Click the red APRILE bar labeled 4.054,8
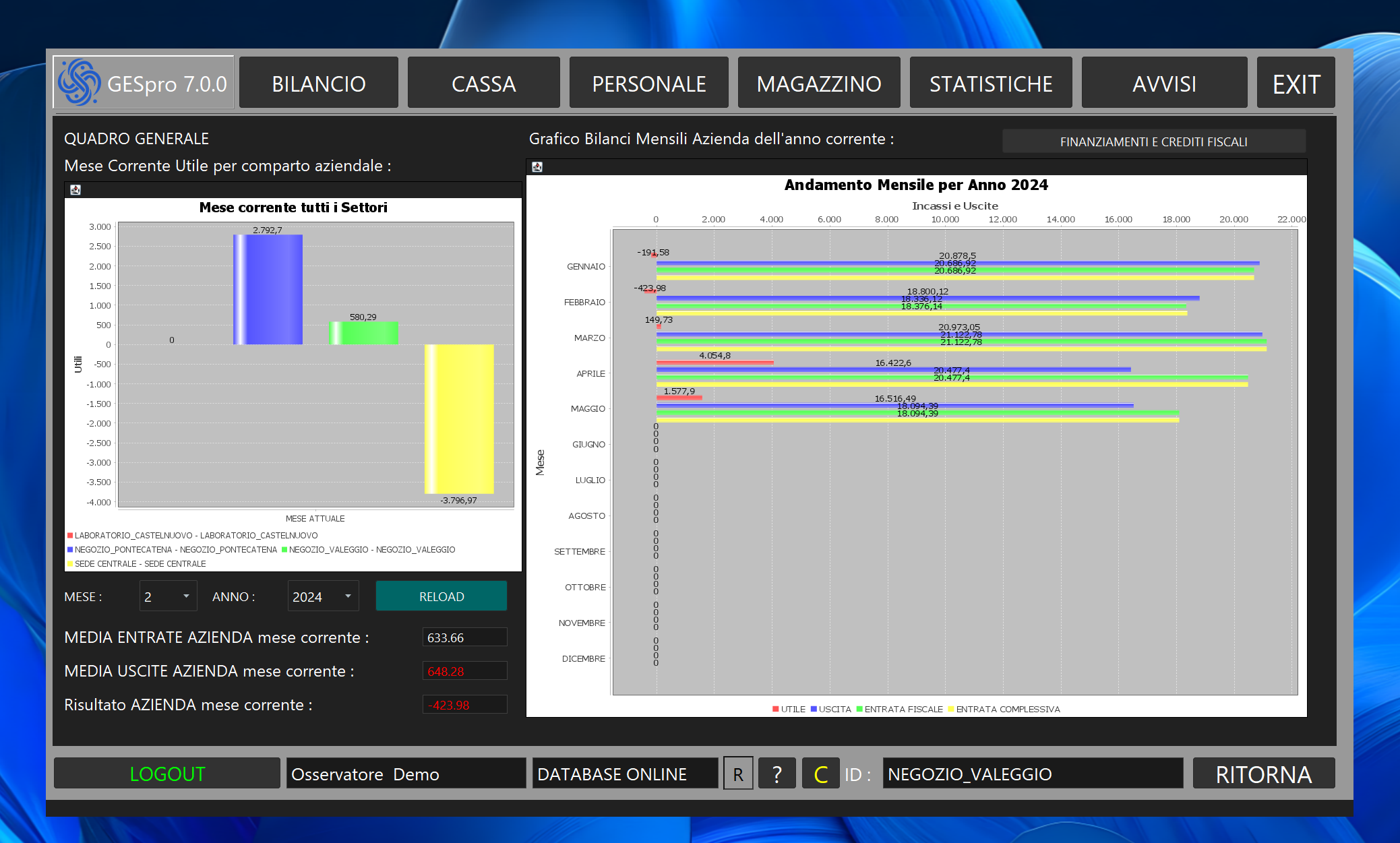Image resolution: width=1400 pixels, height=843 pixels. click(x=714, y=363)
